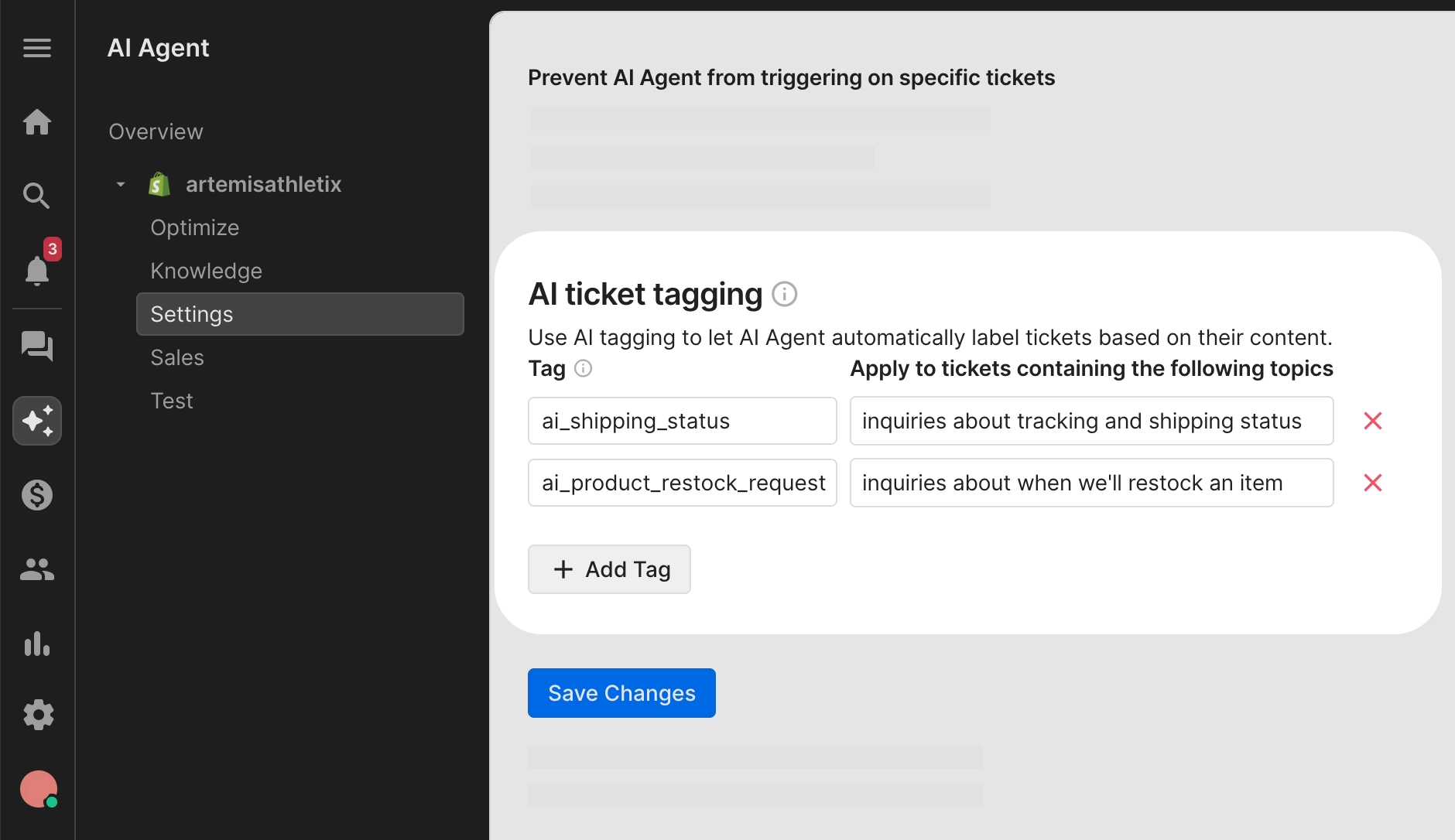Collapse the artemisathletix store section
1455x840 pixels.
tap(120, 183)
